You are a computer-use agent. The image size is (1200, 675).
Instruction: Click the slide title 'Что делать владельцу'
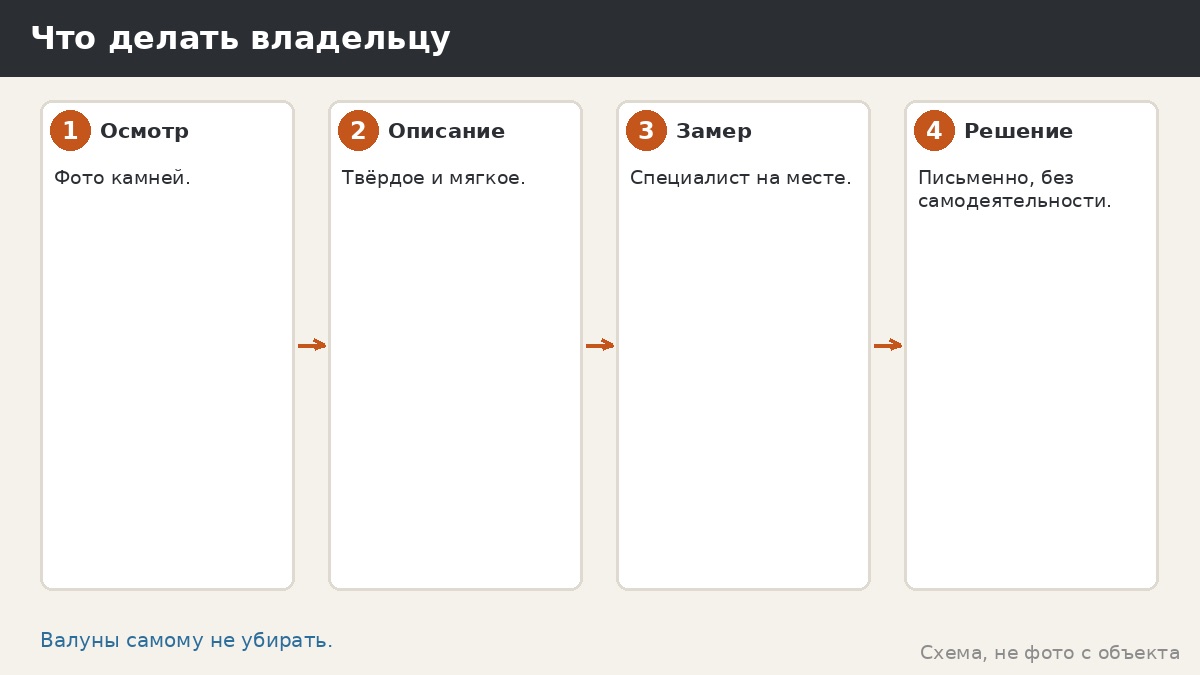(240, 39)
